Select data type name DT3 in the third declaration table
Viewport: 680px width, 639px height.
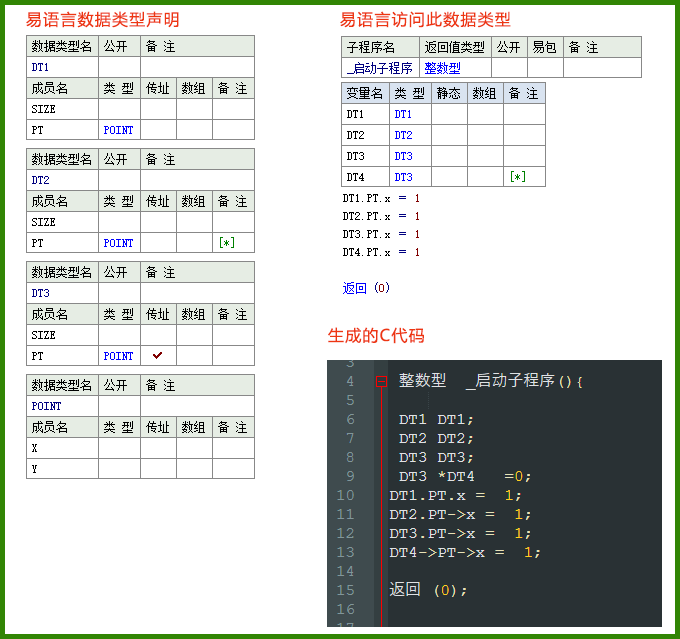(x=40, y=293)
